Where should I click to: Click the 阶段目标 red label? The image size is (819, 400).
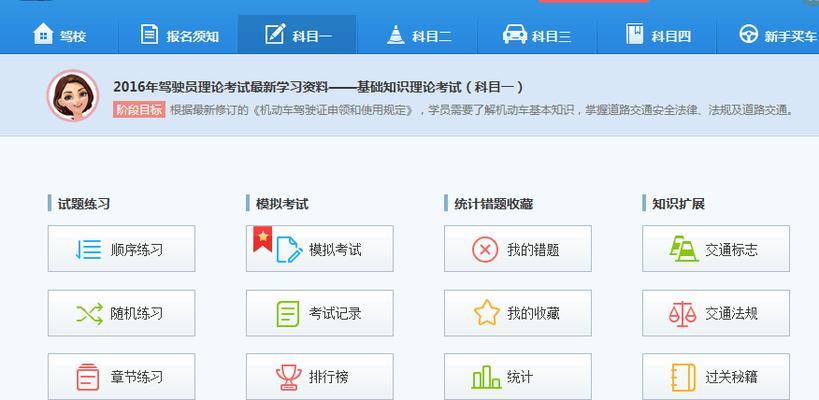(x=139, y=110)
